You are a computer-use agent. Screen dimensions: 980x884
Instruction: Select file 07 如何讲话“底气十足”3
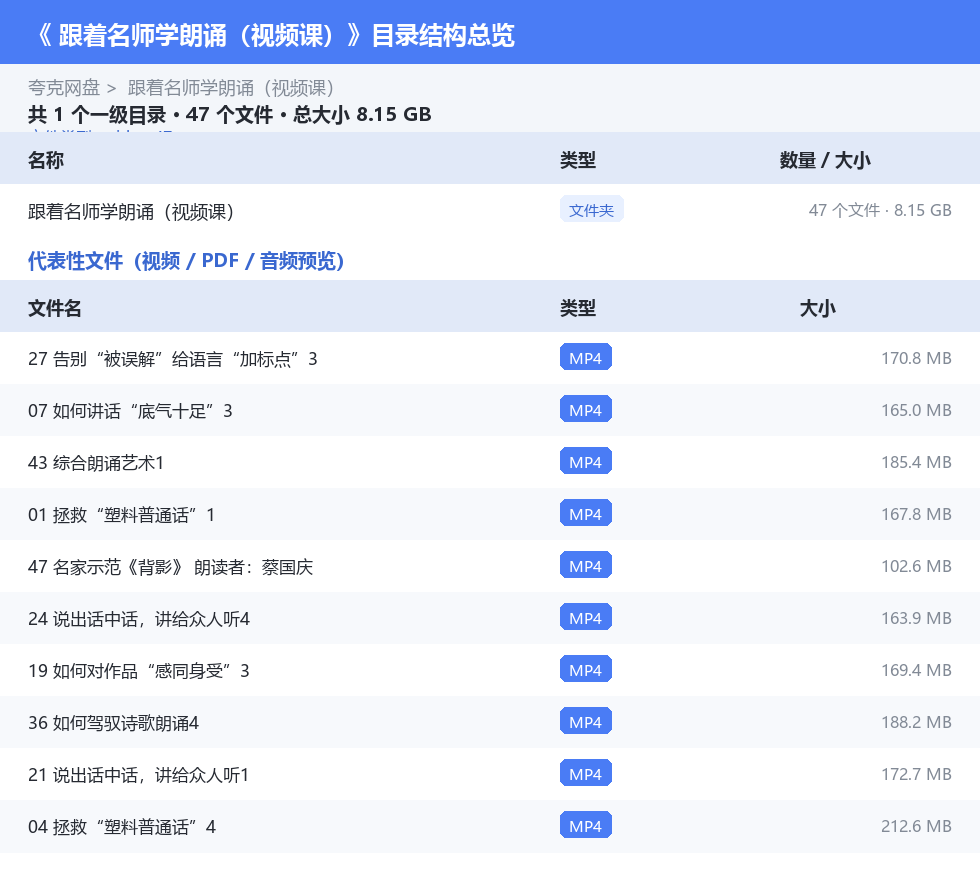coord(130,411)
